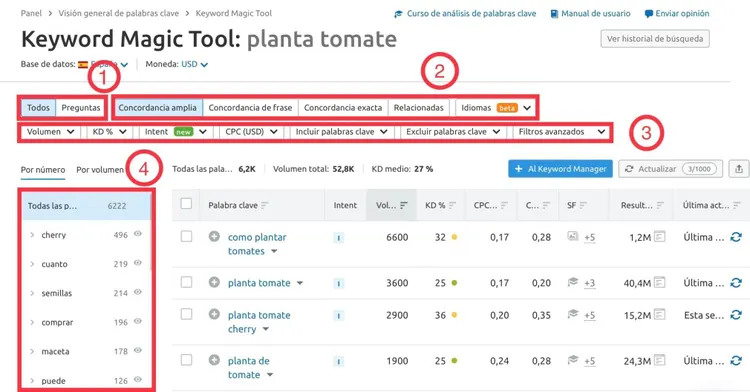Sort by Palabra clave column icon
Image resolution: width=750 pixels, height=392 pixels.
click(x=265, y=205)
